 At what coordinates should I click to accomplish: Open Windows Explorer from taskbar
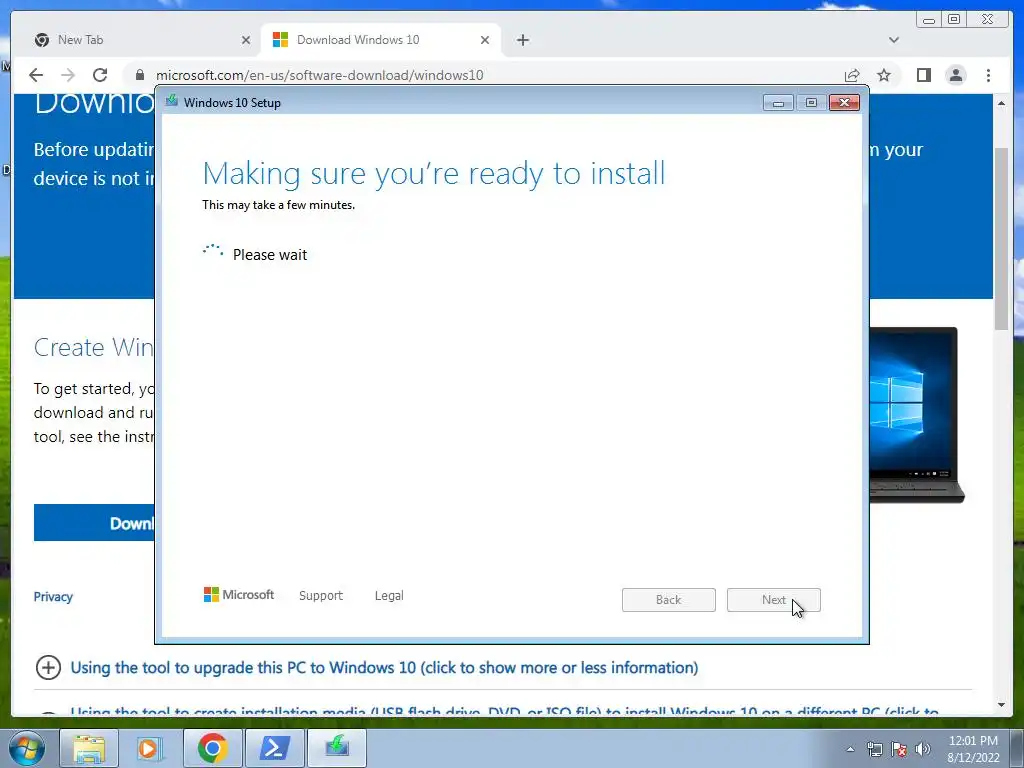point(89,748)
